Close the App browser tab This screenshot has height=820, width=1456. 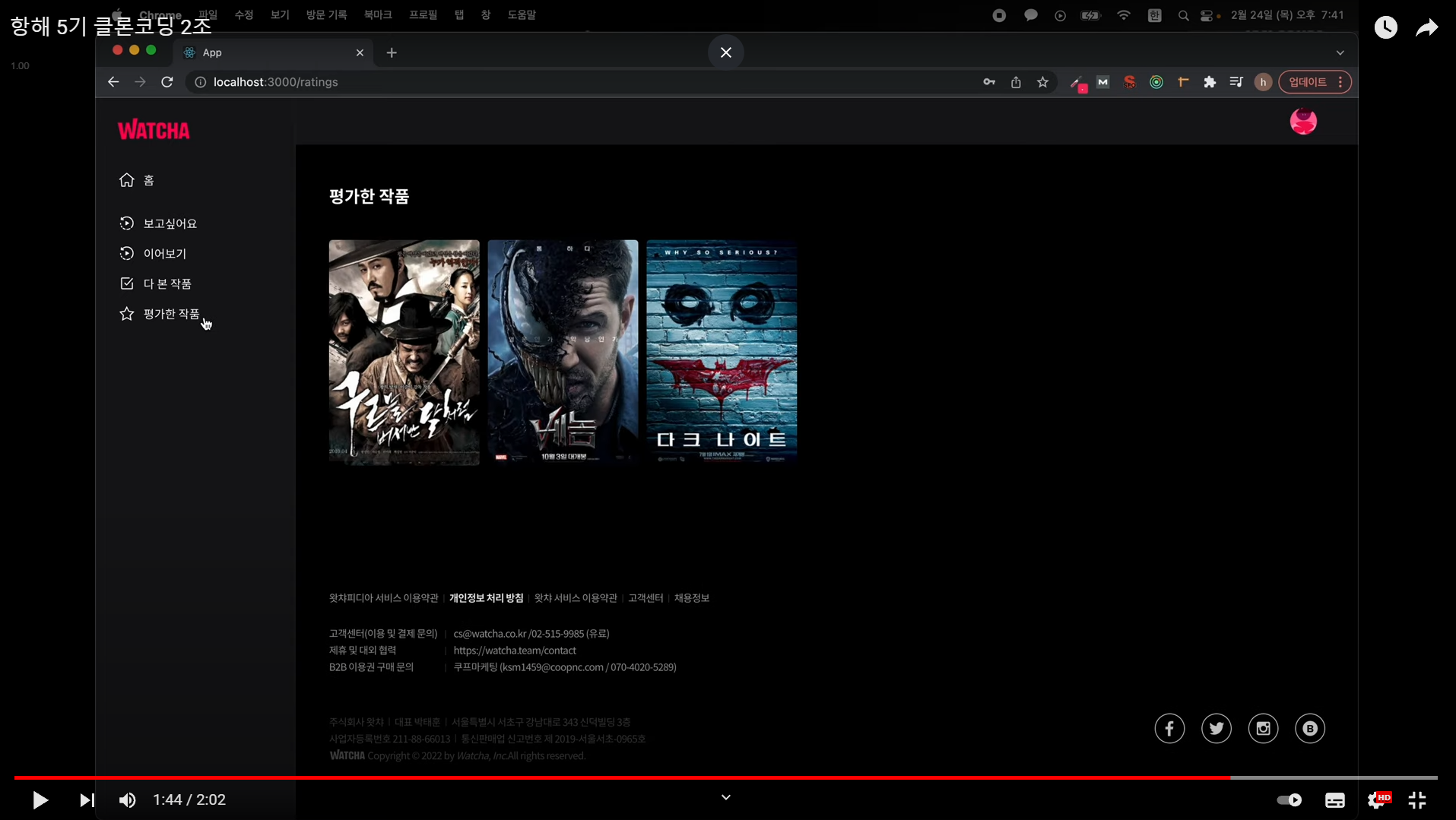360,52
